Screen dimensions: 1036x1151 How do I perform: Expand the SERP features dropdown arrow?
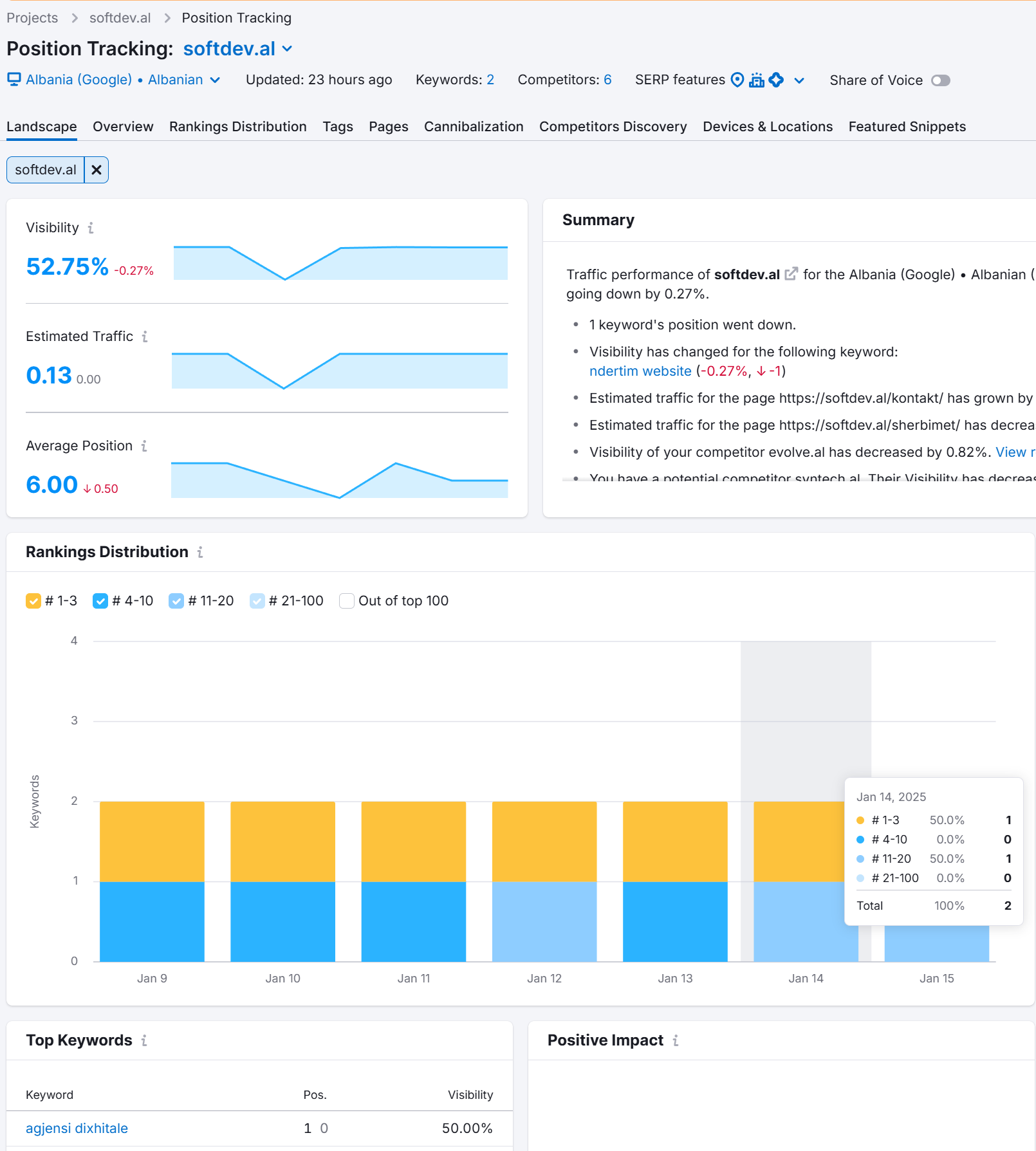pos(799,80)
